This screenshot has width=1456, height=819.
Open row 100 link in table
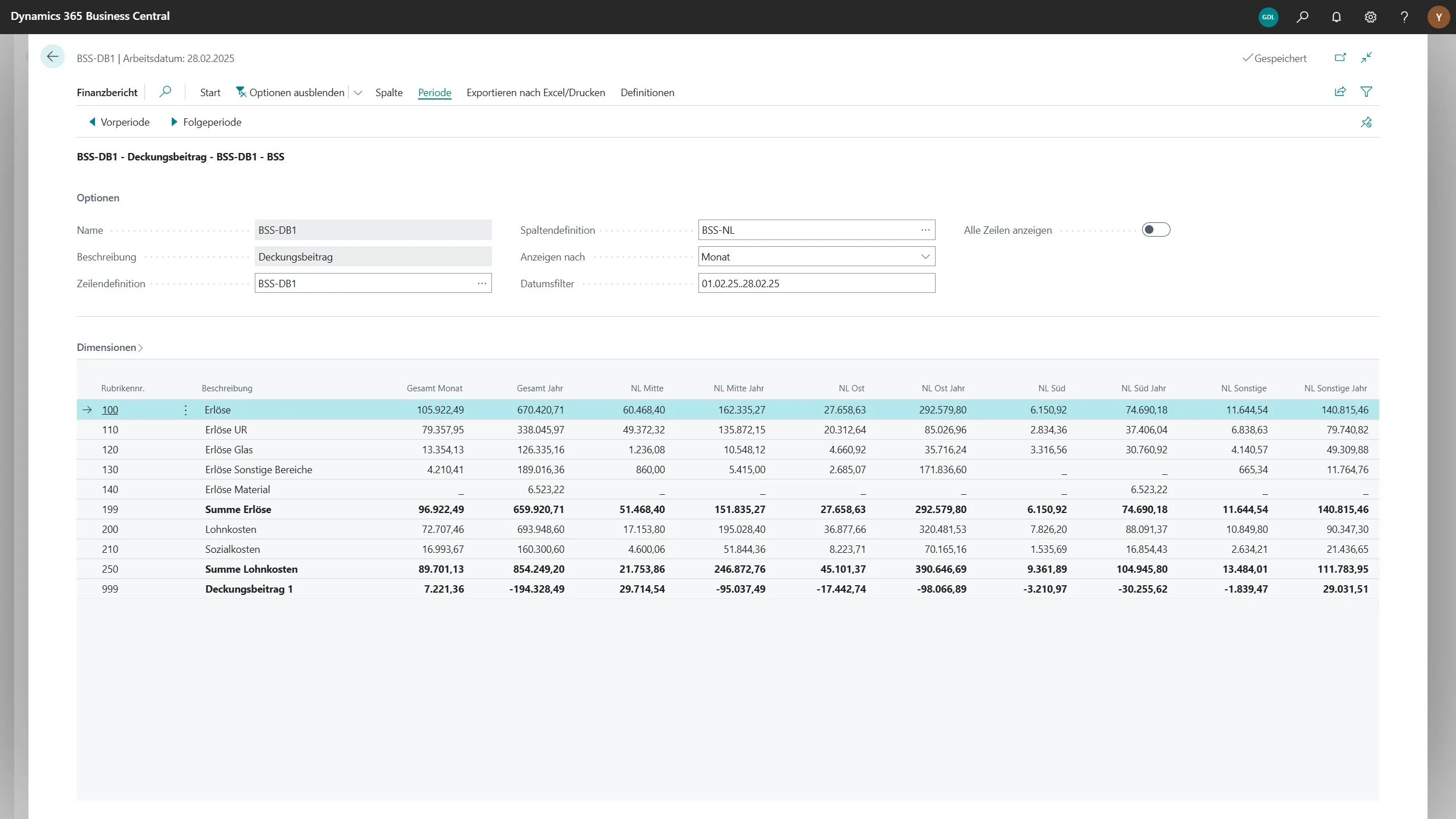[110, 410]
